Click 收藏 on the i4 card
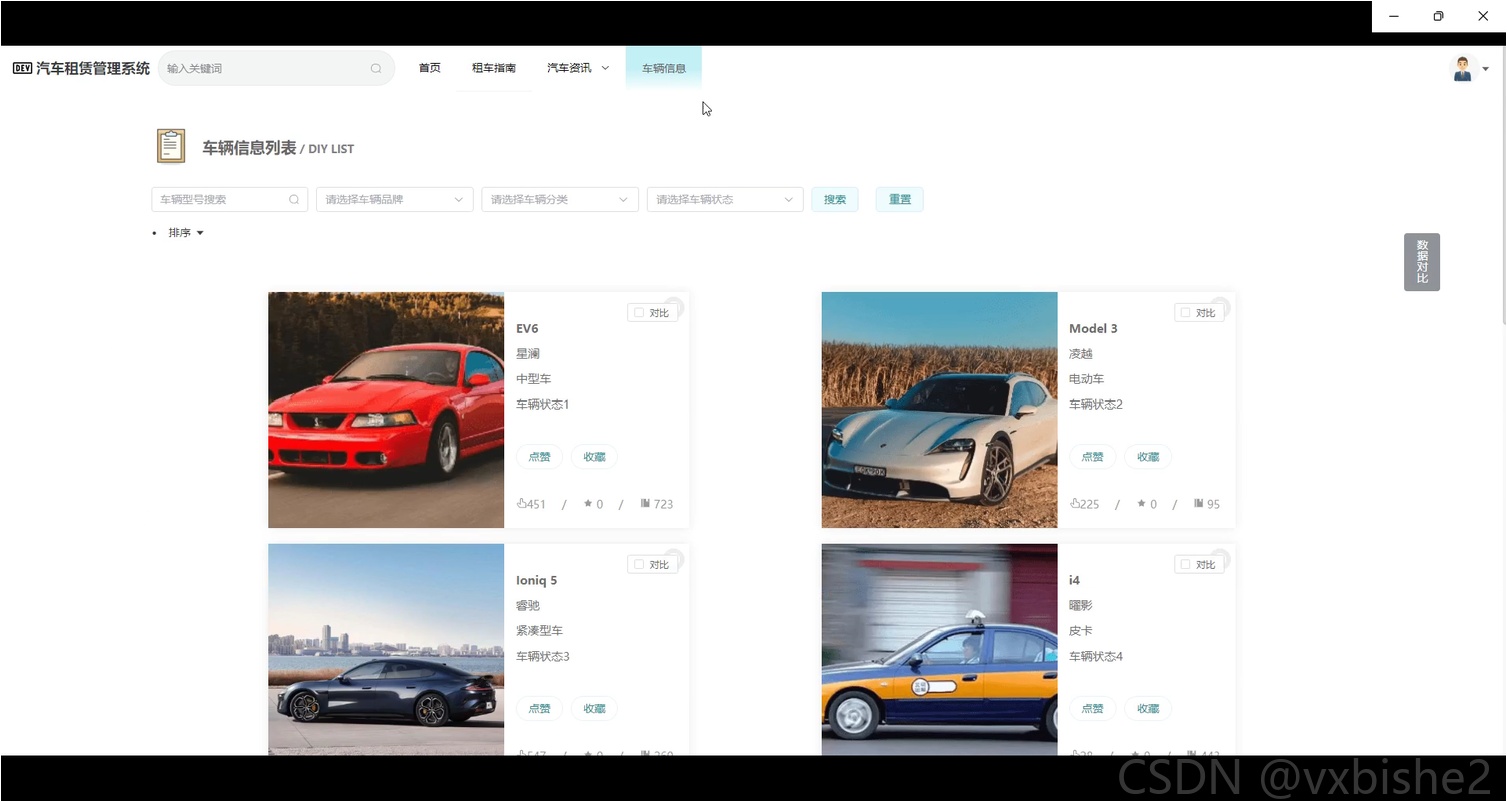 tap(1148, 709)
